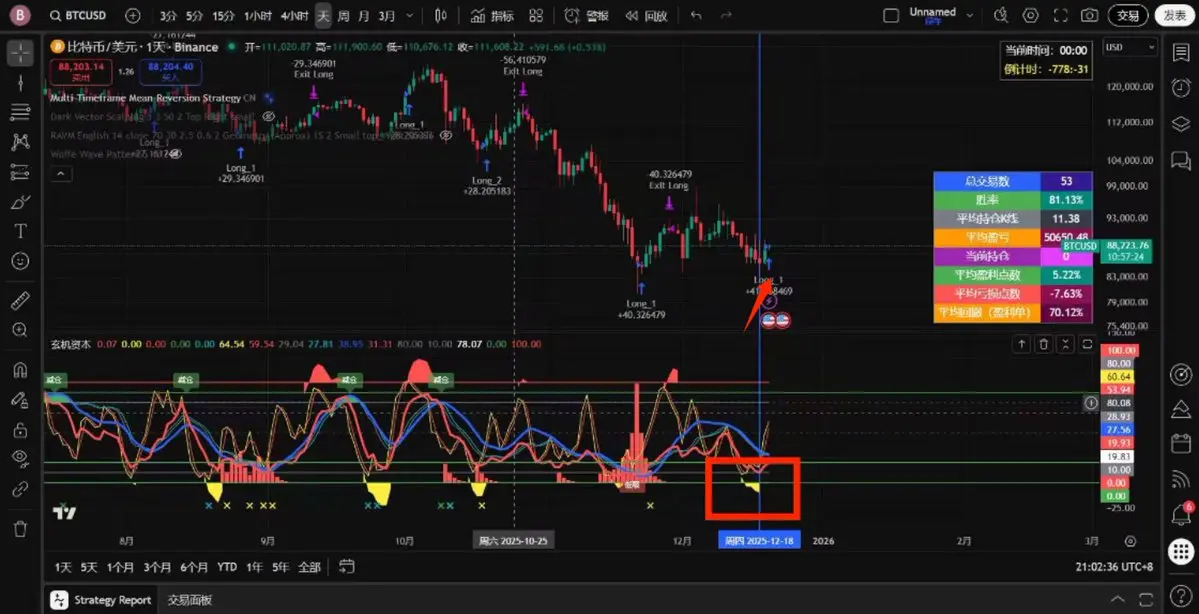Open the object tree layers panel
The width and height of the screenshot is (1199, 614).
pos(1181,125)
